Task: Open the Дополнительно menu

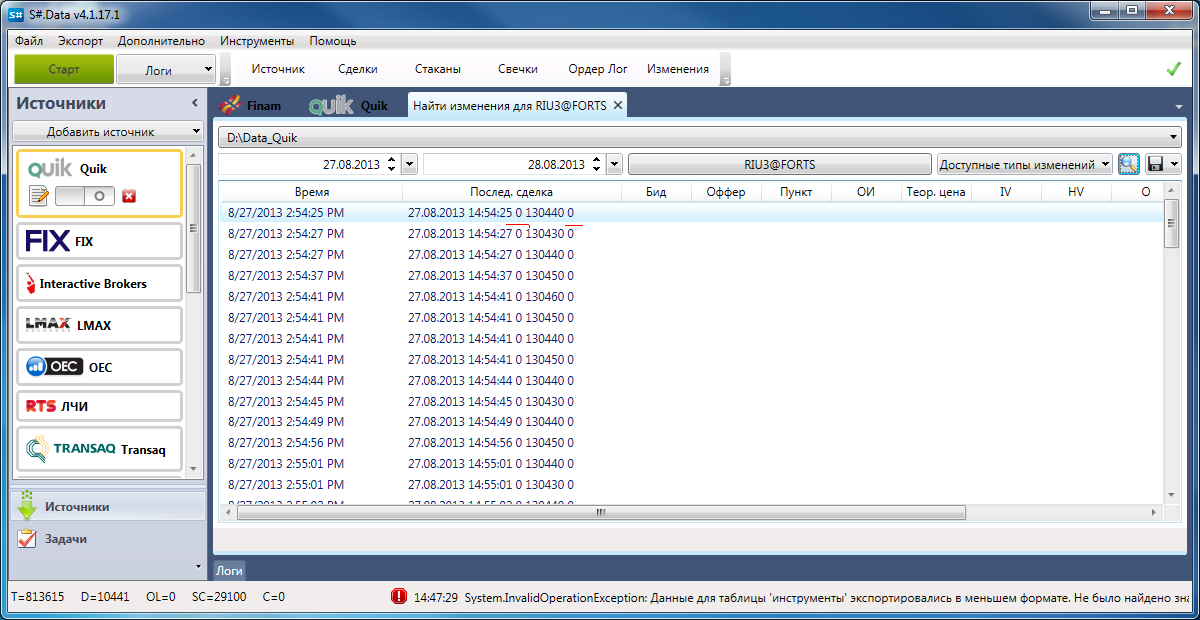Action: [x=161, y=41]
